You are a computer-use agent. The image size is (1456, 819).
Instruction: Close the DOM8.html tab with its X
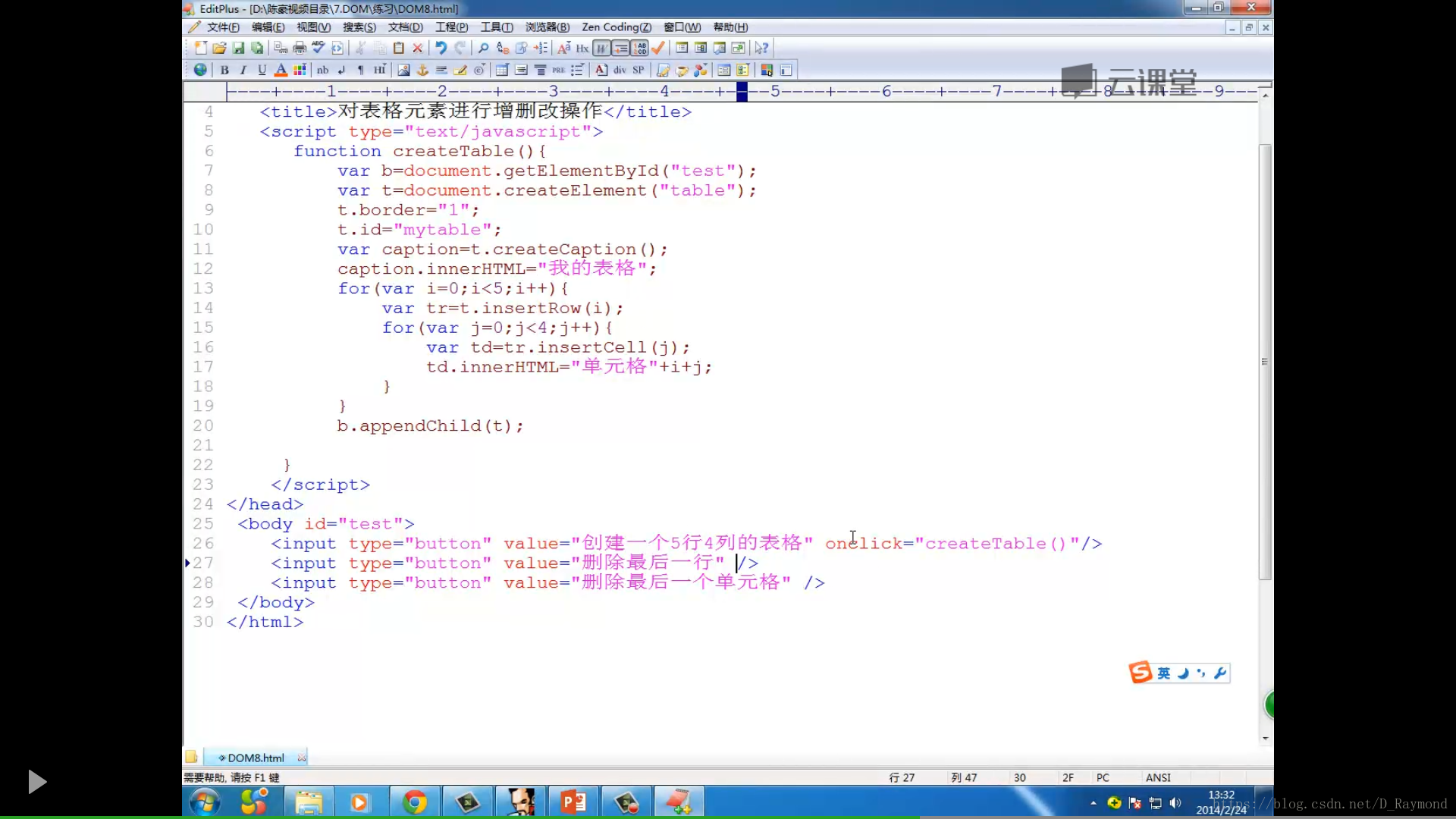pyautogui.click(x=302, y=758)
